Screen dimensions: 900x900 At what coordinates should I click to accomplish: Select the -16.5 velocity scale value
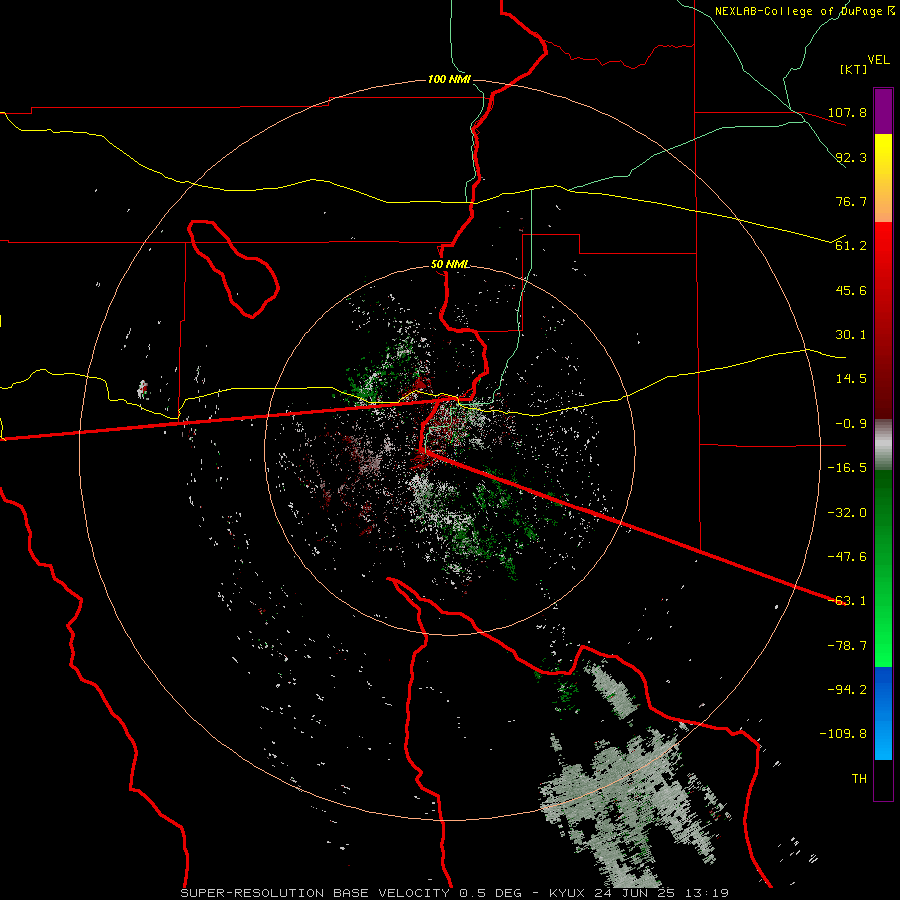point(847,468)
